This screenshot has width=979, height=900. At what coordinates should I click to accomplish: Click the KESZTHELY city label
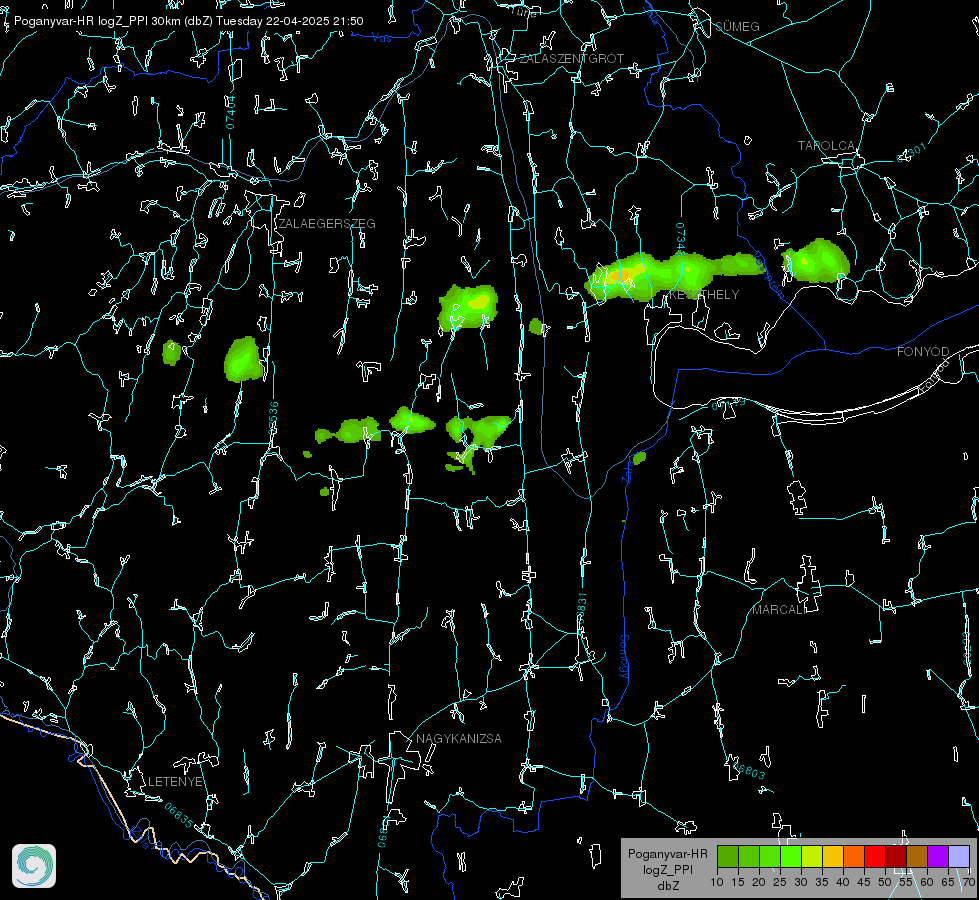pos(704,295)
